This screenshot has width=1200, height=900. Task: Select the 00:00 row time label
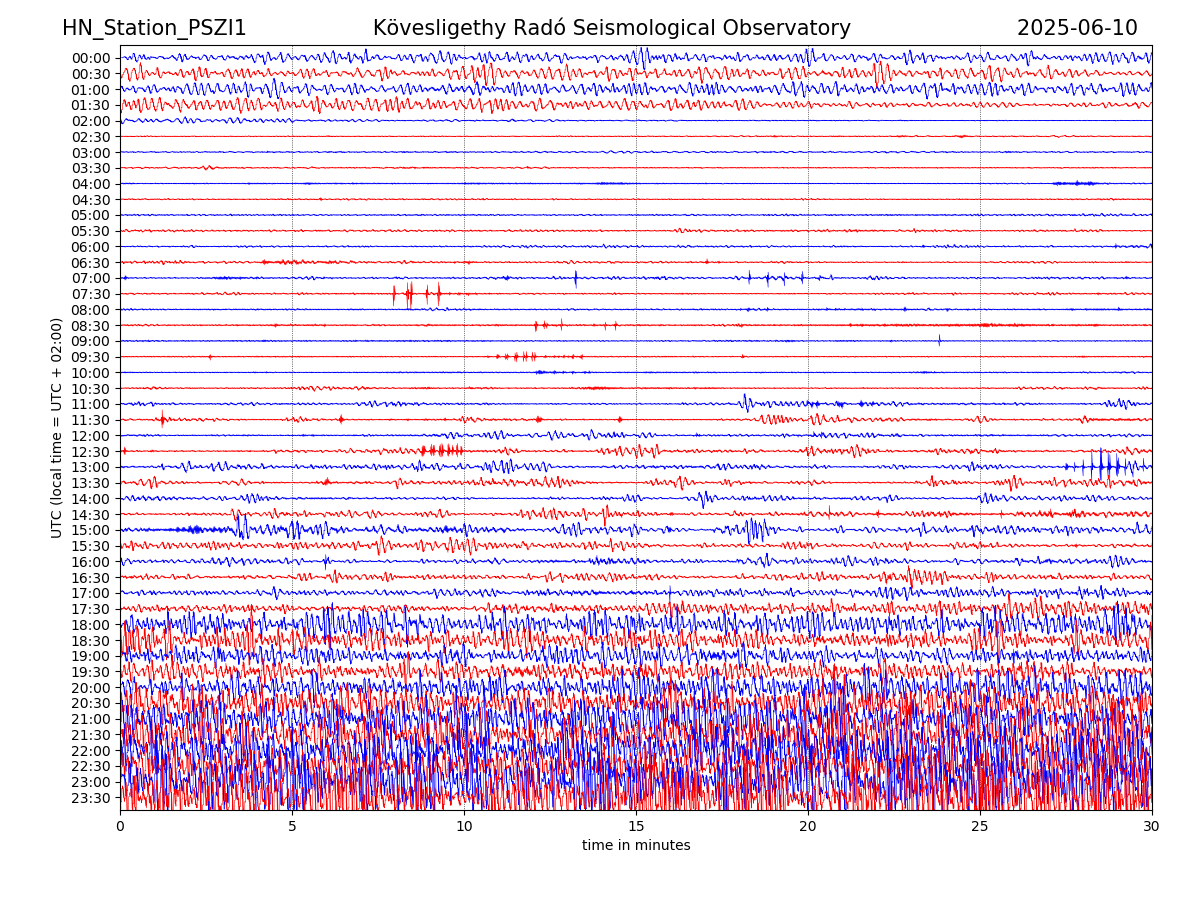tap(91, 58)
